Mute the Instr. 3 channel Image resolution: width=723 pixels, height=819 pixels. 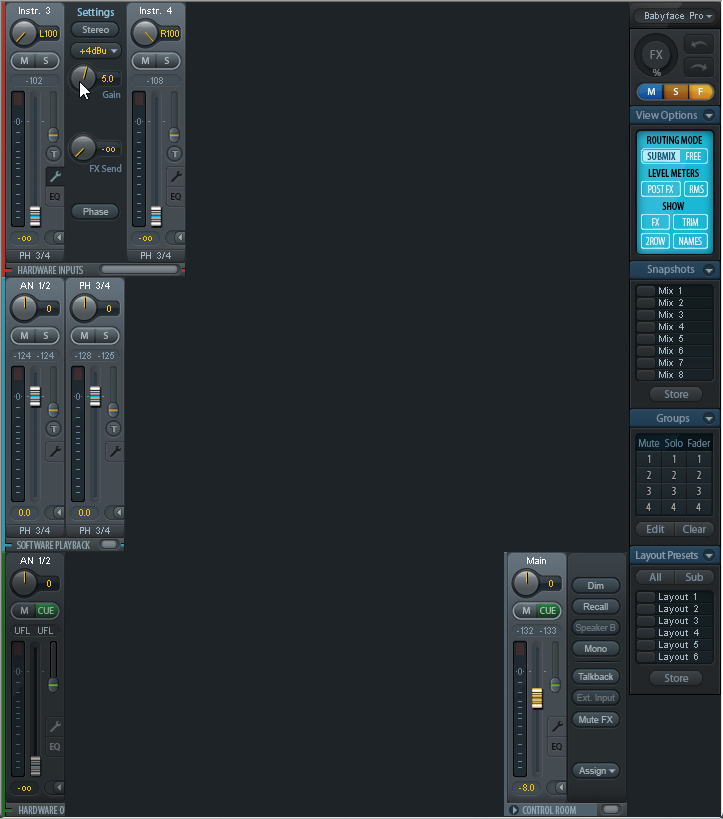point(24,61)
